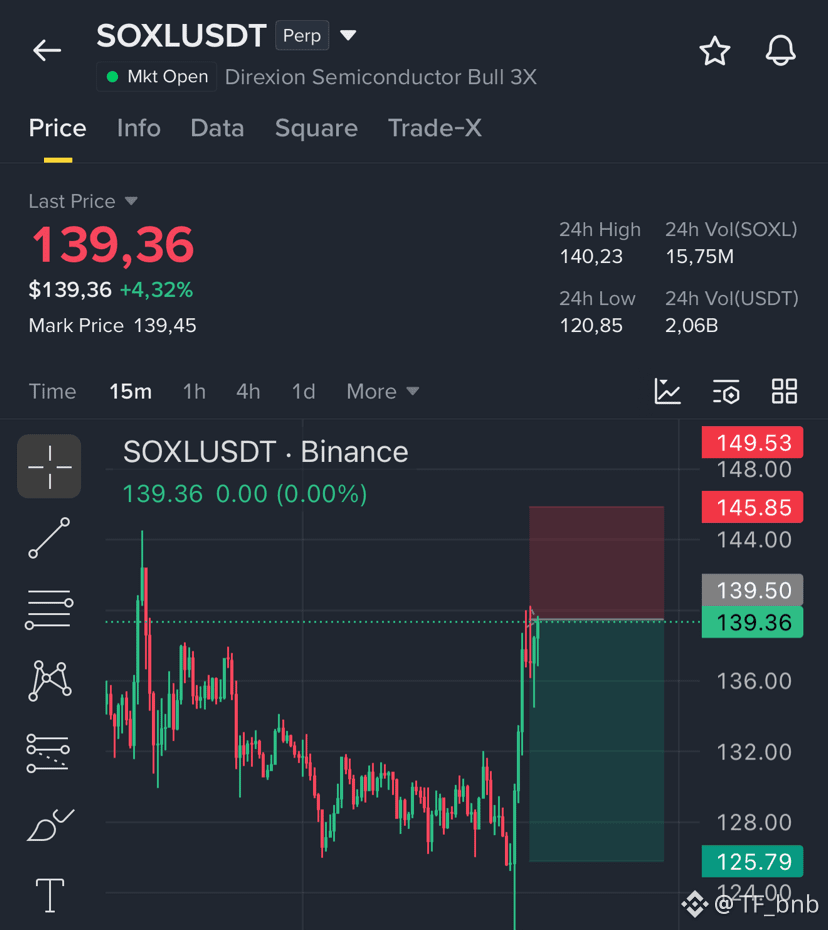Switch chart to 1h interval
This screenshot has width=828, height=930.
click(194, 391)
